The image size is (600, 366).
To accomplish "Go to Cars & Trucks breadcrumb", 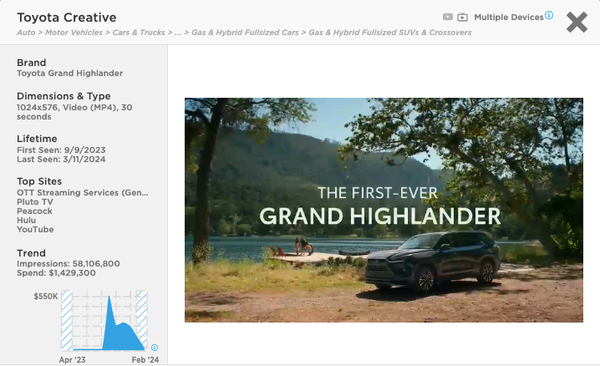I will point(139,33).
